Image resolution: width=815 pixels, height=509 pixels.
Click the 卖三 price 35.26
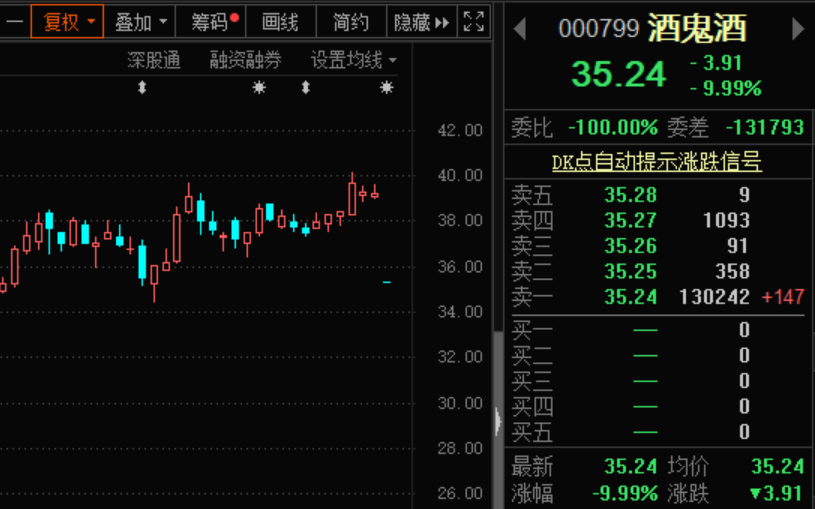click(x=630, y=246)
